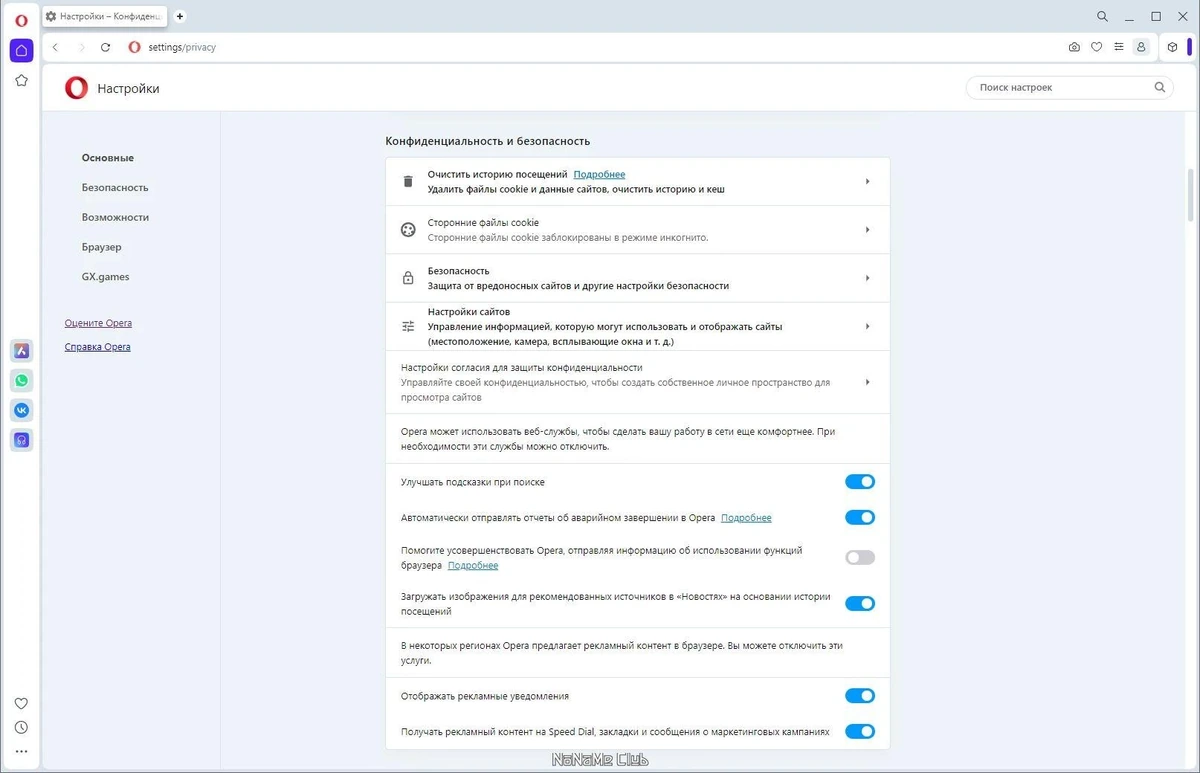
Task: Click Конфиденциальность и безопасность heading
Action: pos(488,141)
